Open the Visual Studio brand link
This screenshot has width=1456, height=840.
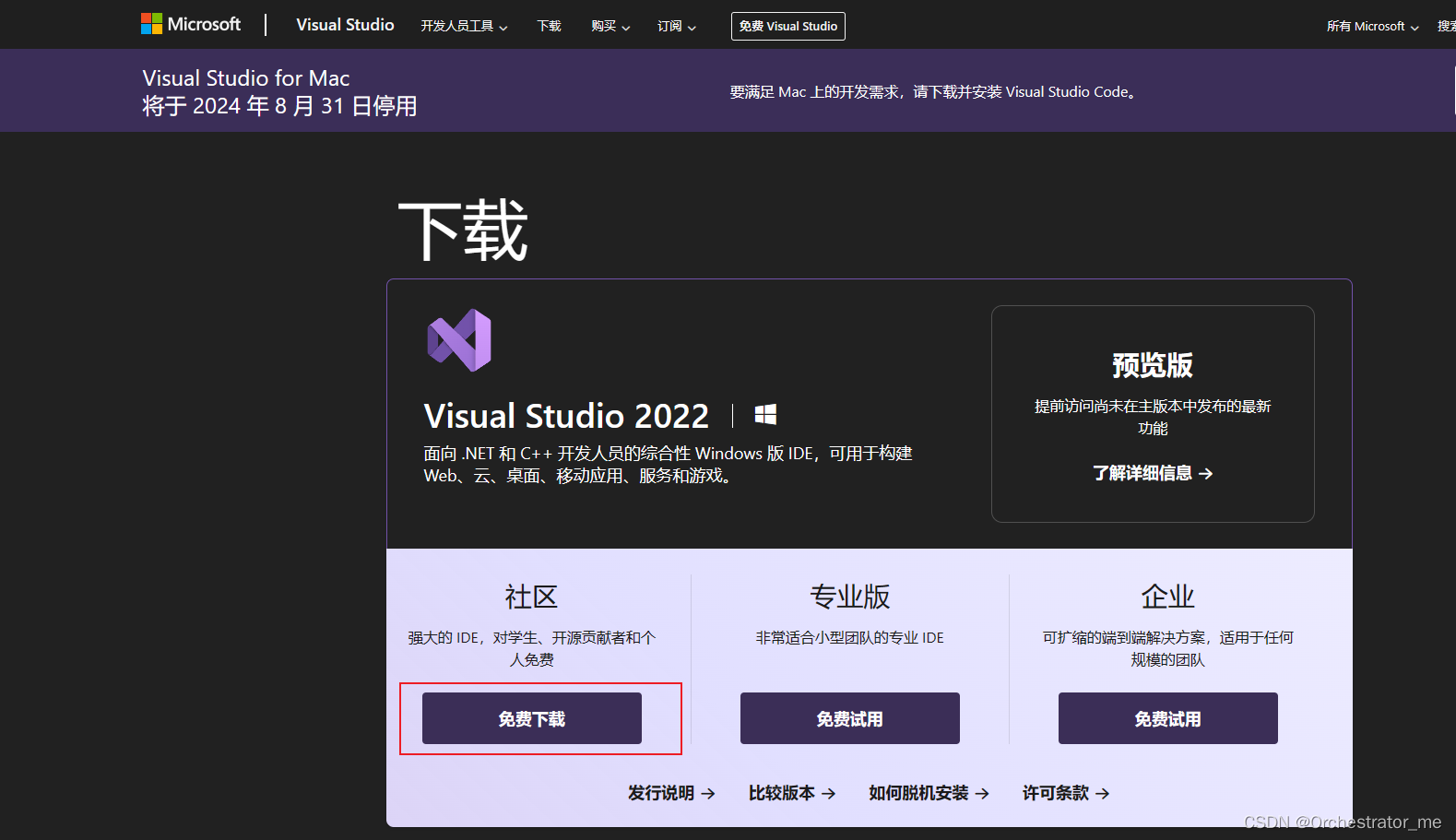[345, 25]
